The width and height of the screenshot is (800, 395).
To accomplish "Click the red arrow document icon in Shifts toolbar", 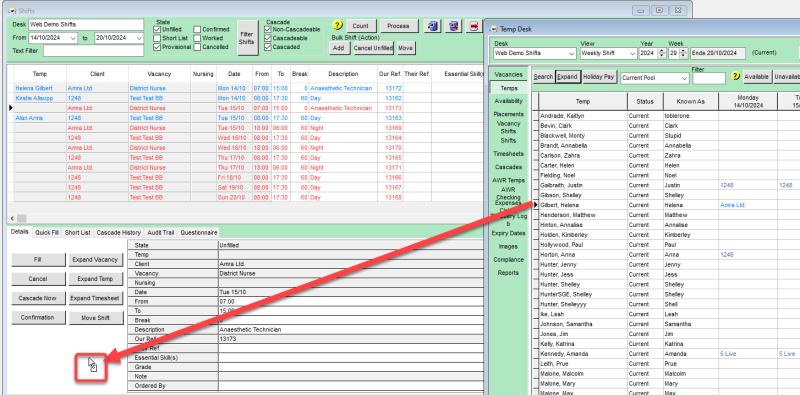I will (x=474, y=26).
